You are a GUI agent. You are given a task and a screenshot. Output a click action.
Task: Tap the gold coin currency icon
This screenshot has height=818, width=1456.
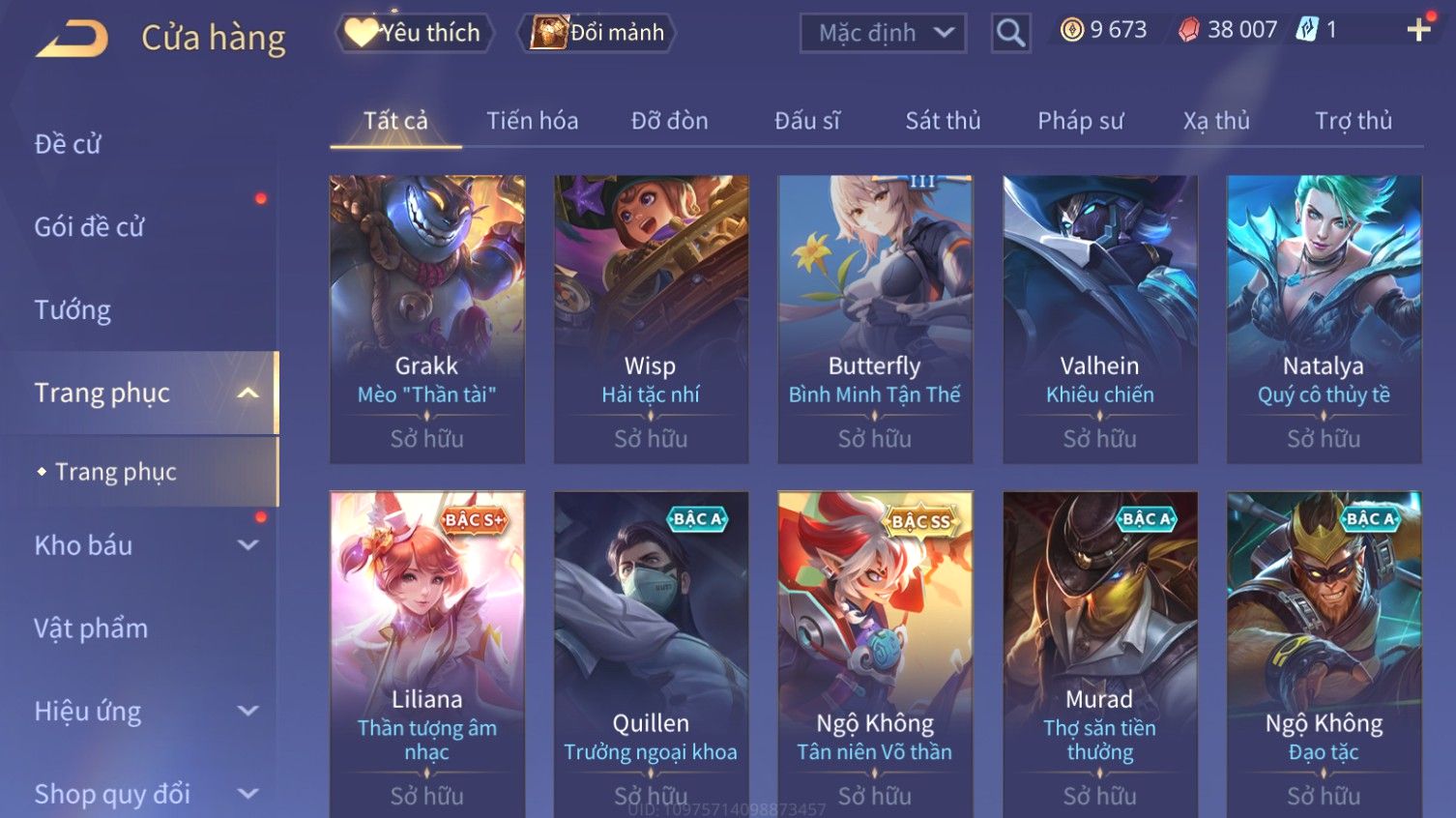click(x=1071, y=30)
